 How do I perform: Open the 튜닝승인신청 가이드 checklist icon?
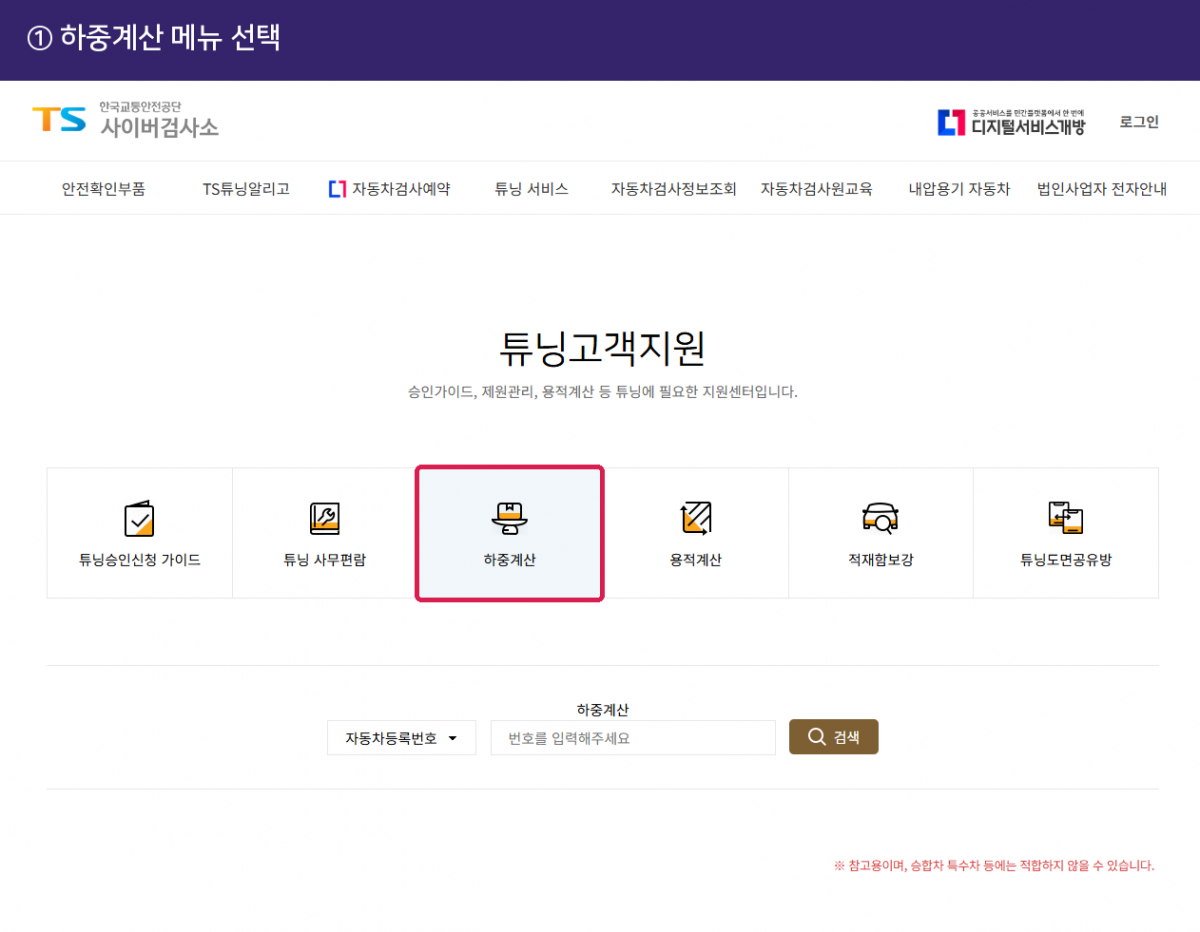[139, 518]
